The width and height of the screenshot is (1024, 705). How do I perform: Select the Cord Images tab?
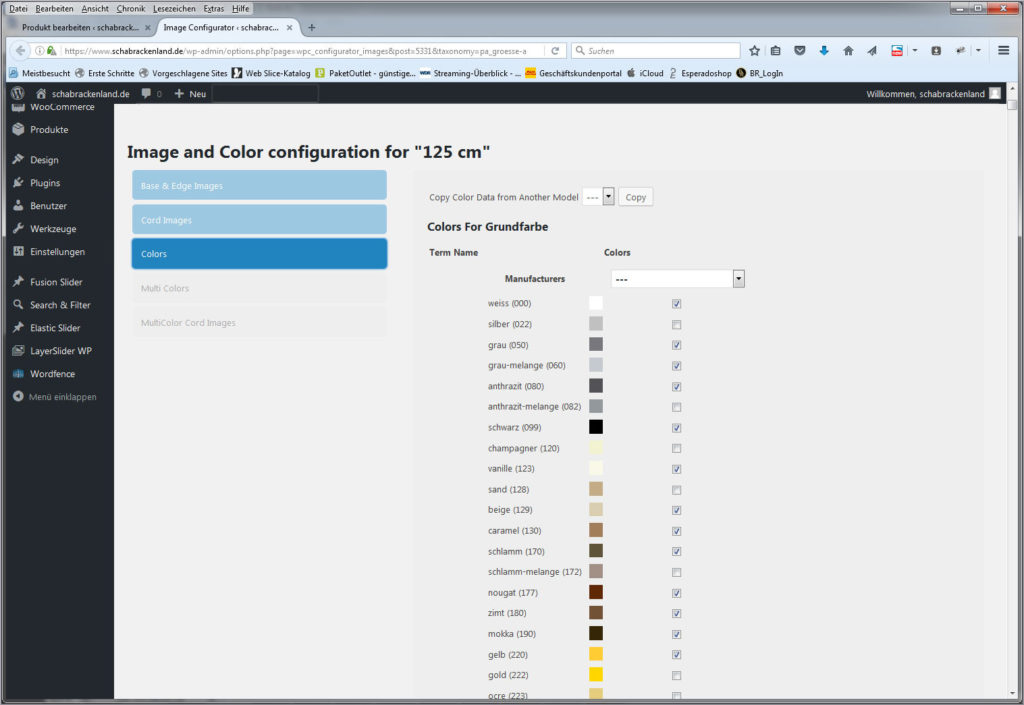tap(259, 220)
